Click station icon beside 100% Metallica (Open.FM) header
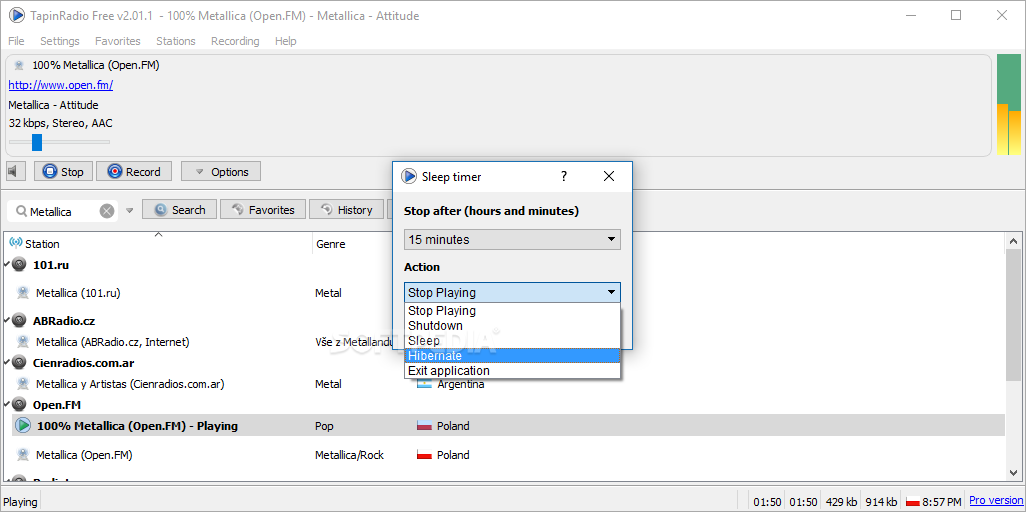Image resolution: width=1026 pixels, height=512 pixels. pyautogui.click(x=20, y=65)
